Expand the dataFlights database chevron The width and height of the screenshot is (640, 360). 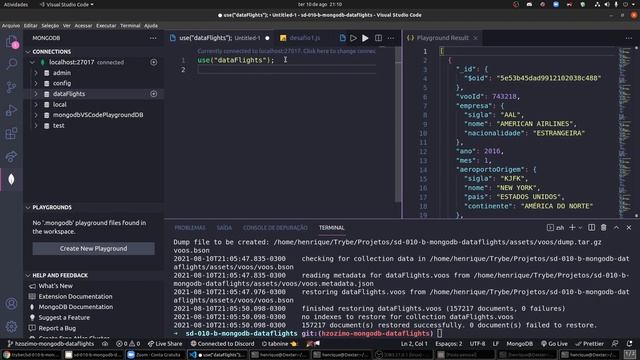click(36, 94)
